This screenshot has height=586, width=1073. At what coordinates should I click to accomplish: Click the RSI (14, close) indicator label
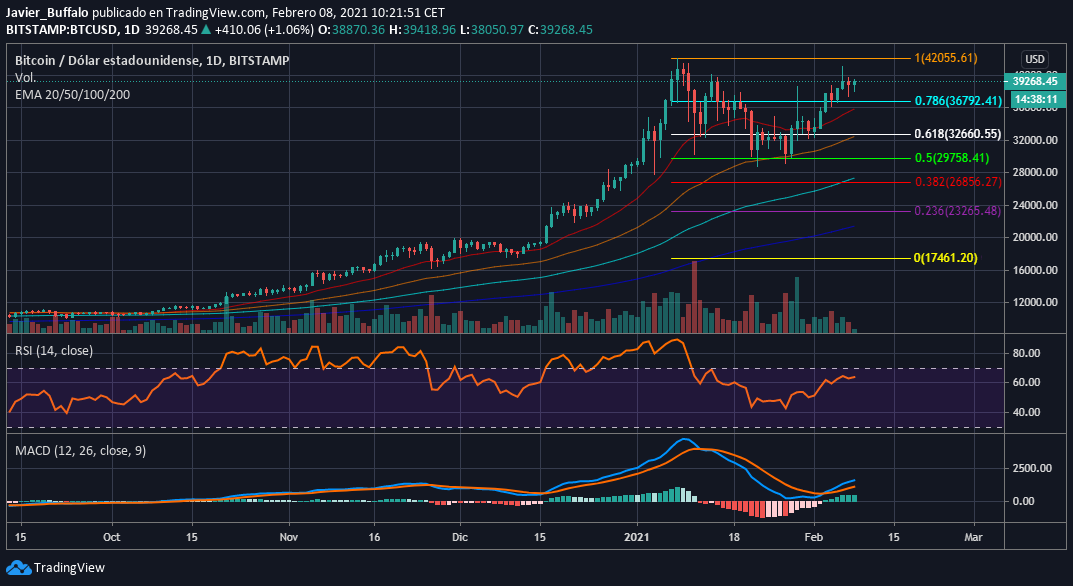pos(54,351)
